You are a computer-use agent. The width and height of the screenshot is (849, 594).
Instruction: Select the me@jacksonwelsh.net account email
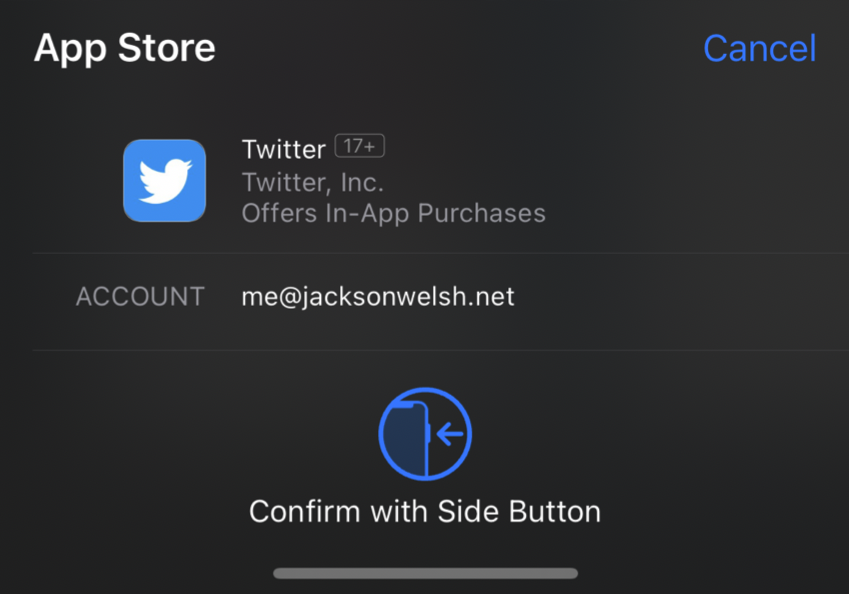pos(378,296)
